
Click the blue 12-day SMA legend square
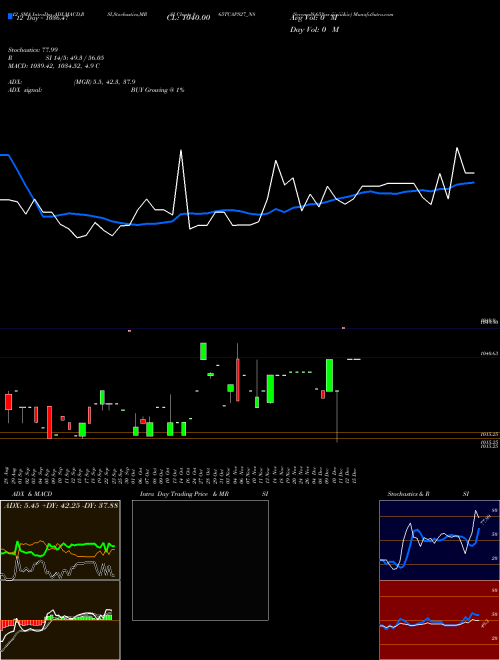pyautogui.click(x=10, y=17)
